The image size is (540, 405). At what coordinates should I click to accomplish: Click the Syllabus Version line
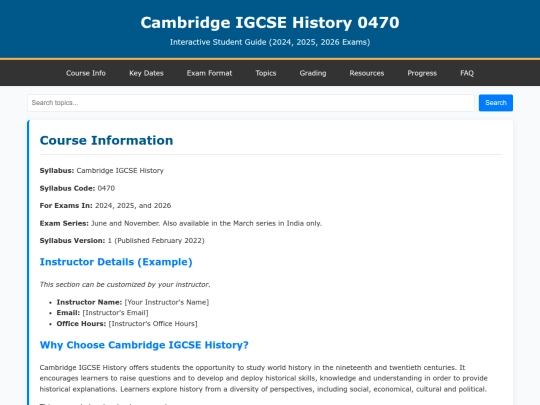[122, 240]
